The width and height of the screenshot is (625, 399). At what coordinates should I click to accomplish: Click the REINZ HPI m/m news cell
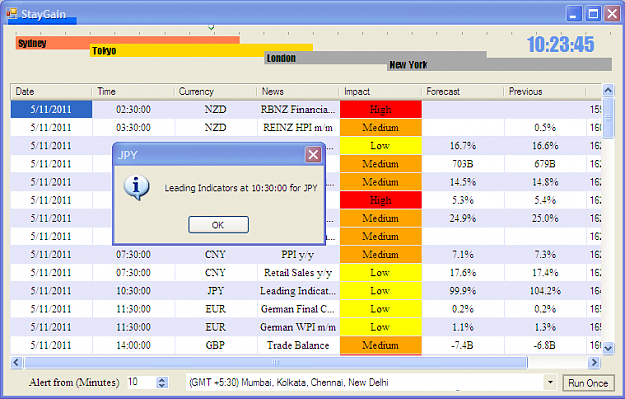point(298,128)
